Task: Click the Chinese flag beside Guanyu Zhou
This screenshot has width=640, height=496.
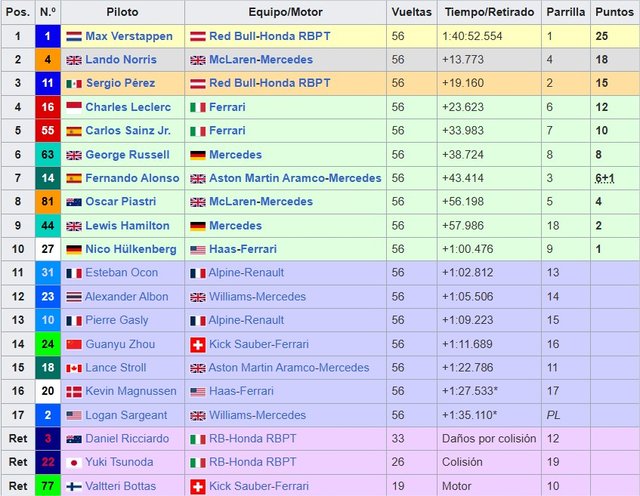Action: [74, 345]
